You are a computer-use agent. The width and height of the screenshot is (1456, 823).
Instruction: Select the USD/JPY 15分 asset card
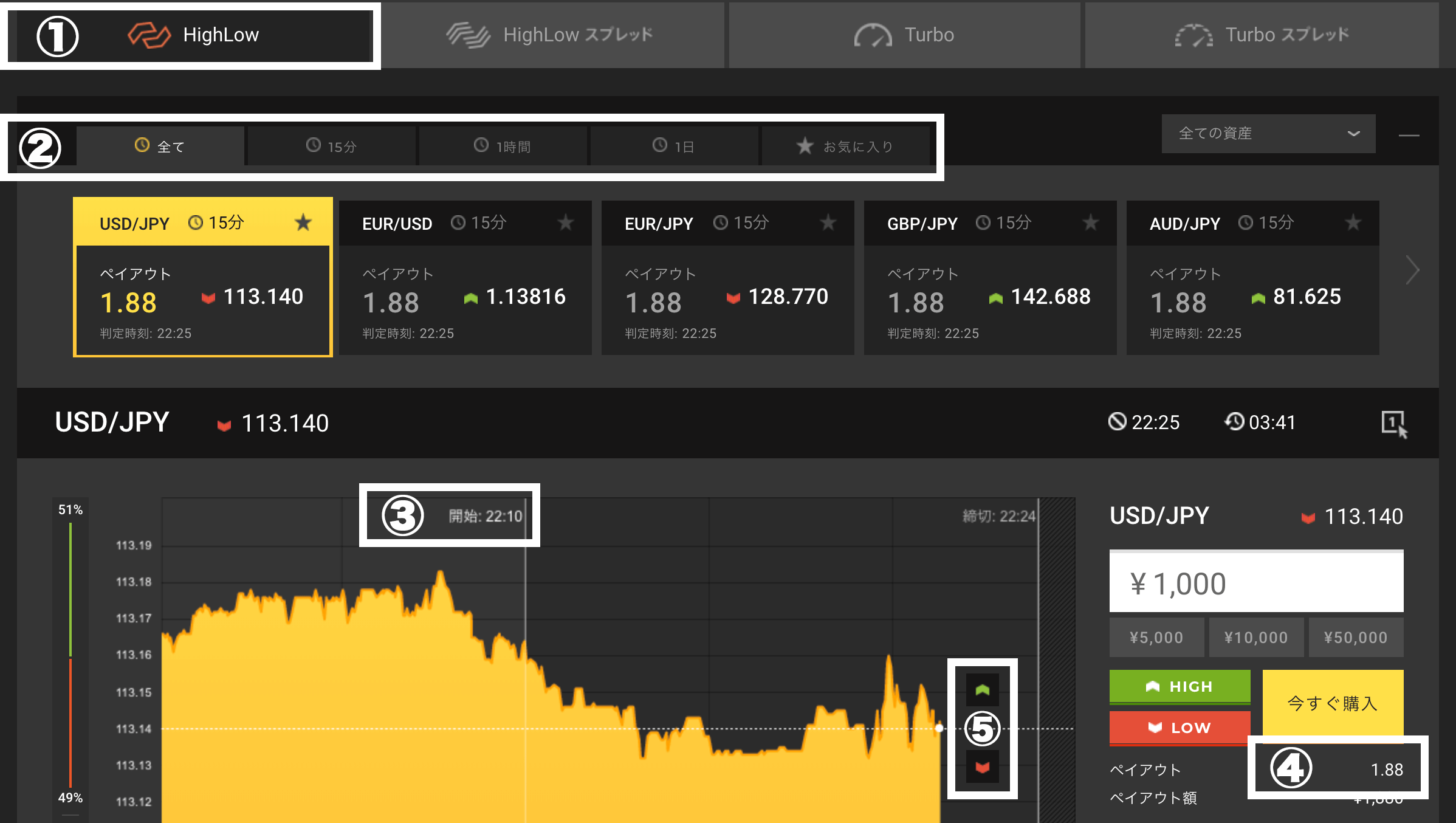[203, 277]
